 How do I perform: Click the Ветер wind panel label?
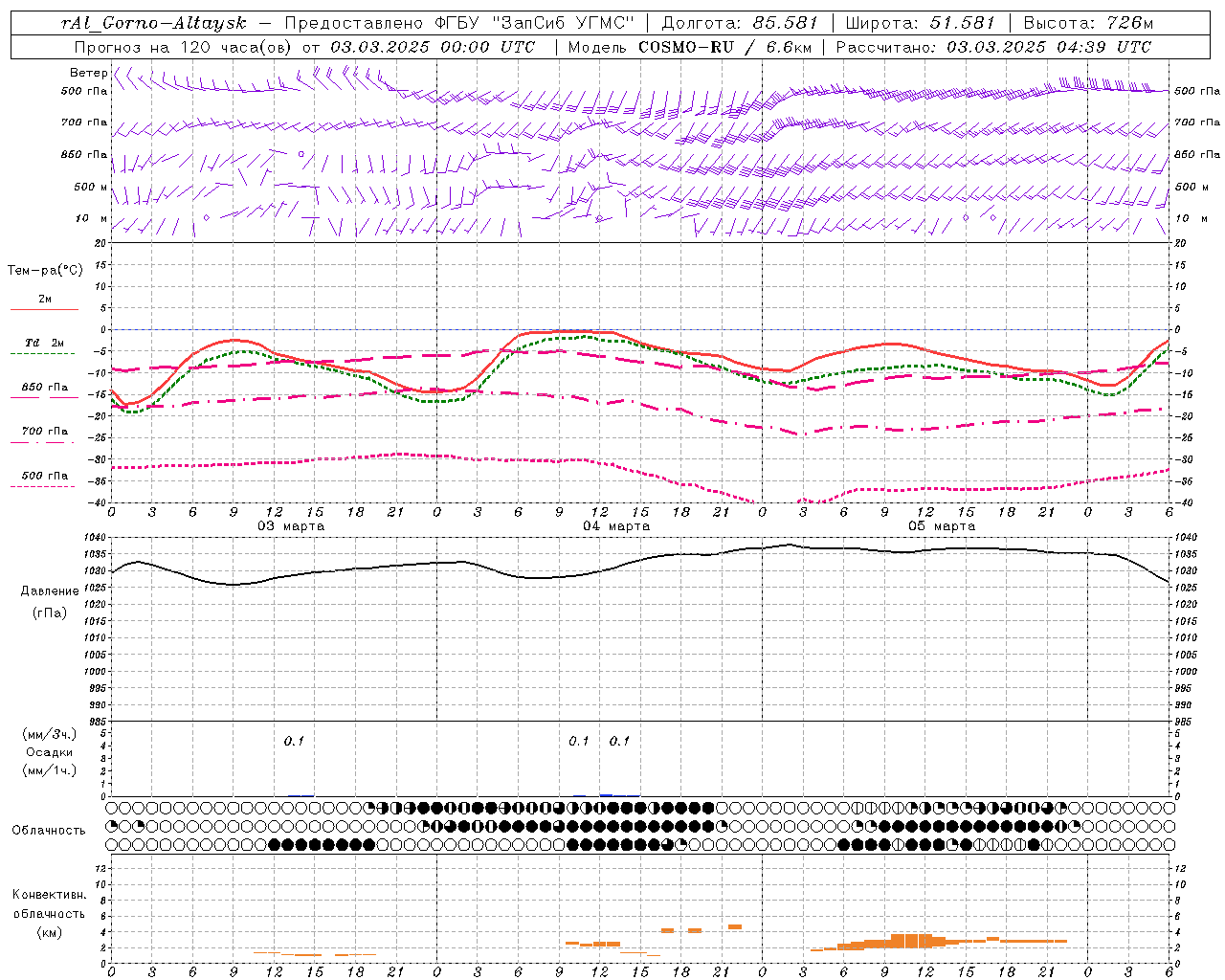(89, 73)
